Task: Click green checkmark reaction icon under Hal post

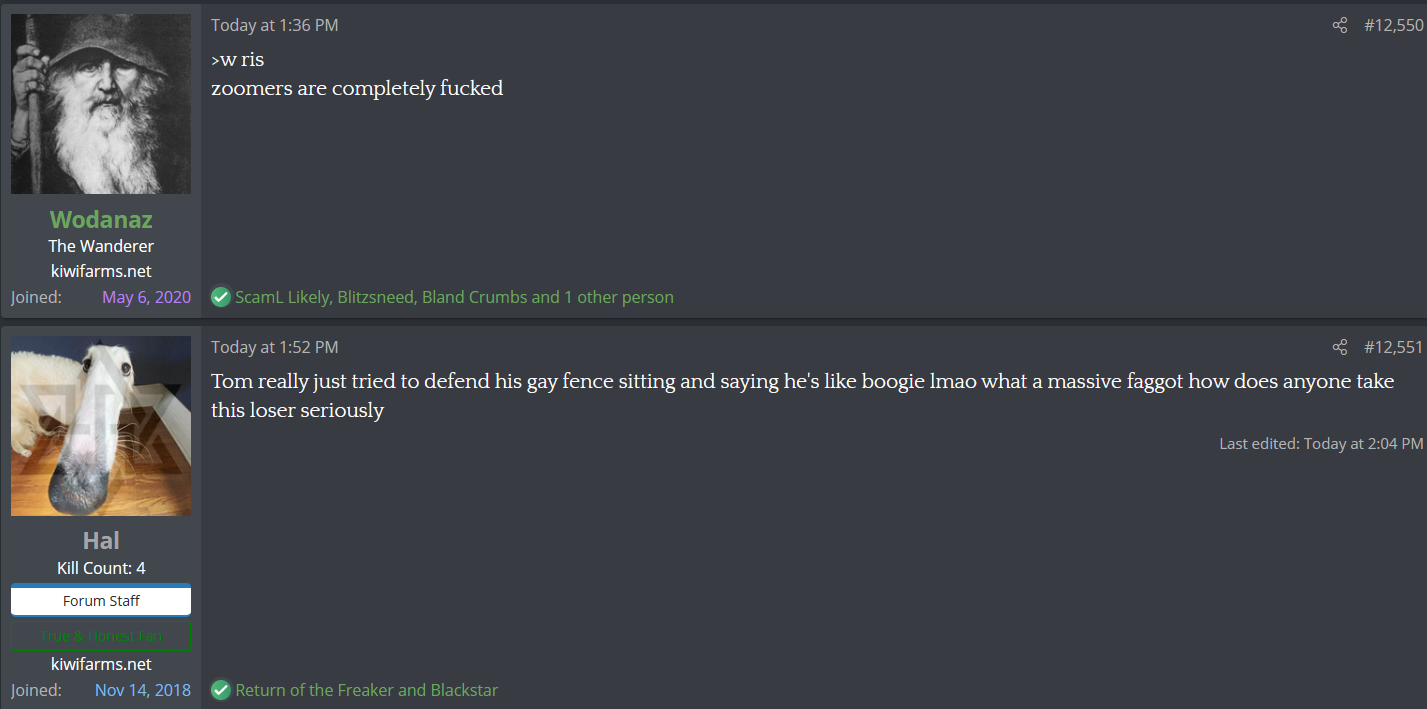Action: tap(221, 690)
